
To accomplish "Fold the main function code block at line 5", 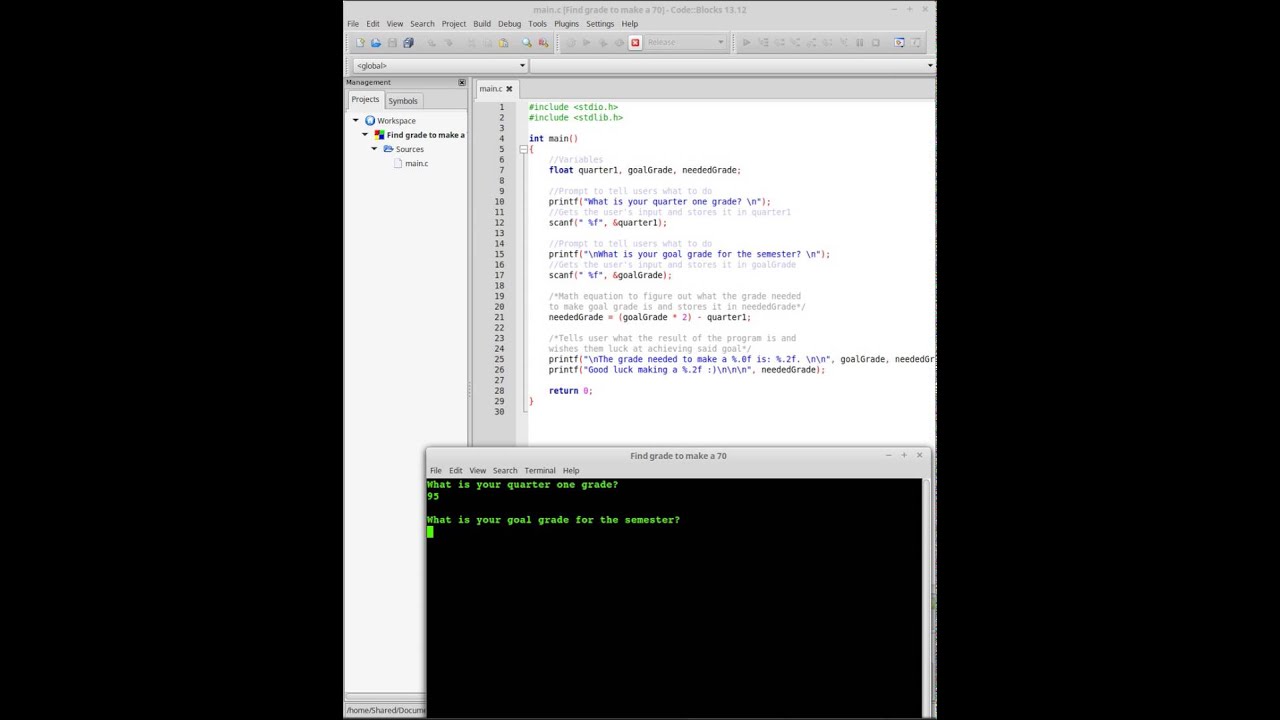I will pyautogui.click(x=522, y=149).
